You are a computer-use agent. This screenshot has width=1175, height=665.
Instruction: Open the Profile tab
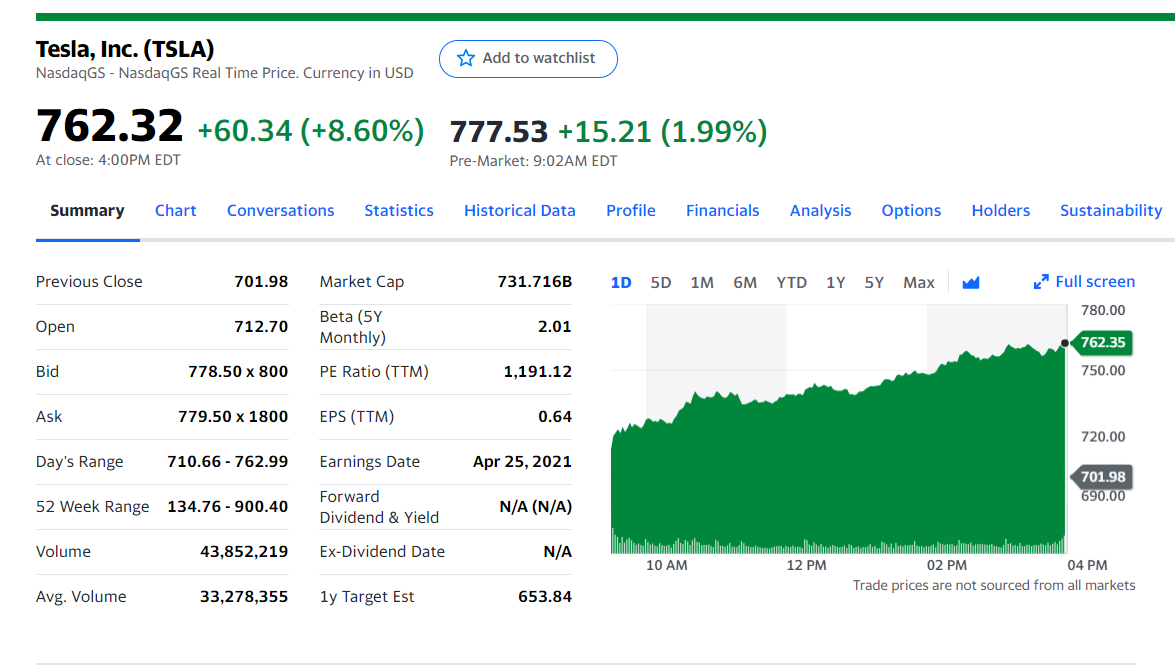[630, 211]
